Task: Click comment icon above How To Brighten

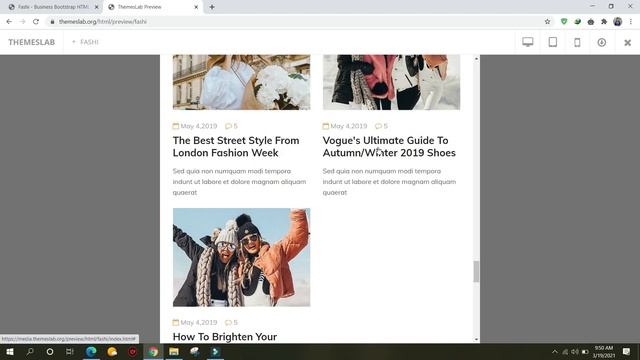Action: coord(228,322)
